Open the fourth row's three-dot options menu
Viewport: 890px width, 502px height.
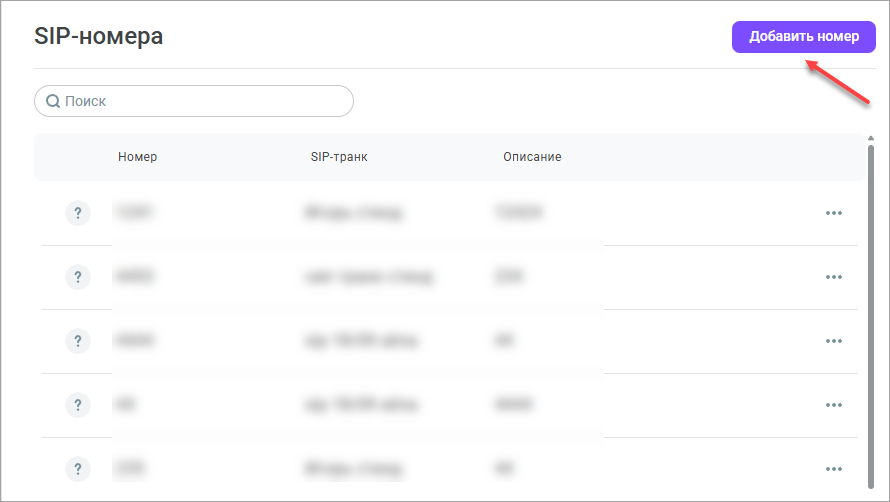pyautogui.click(x=834, y=405)
